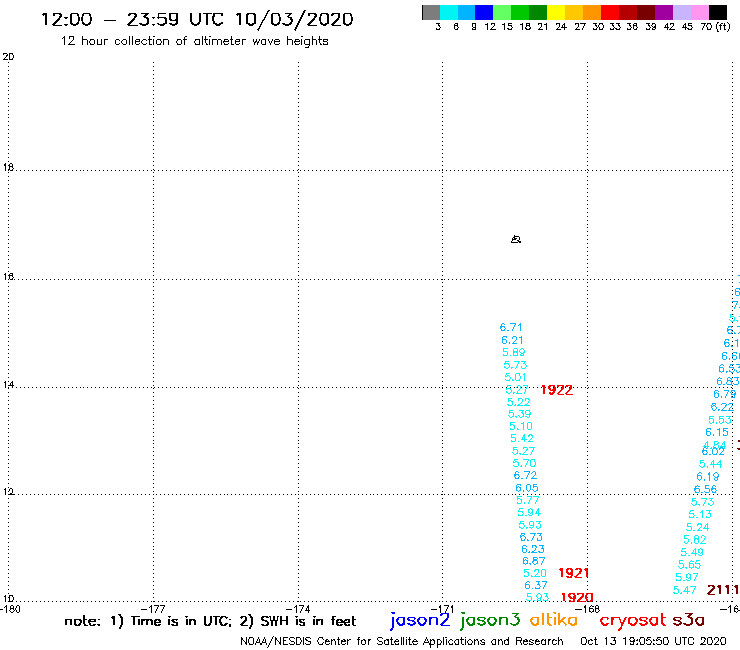Click the -177 longitude axis label
This screenshot has height=650, width=740.
point(153,609)
